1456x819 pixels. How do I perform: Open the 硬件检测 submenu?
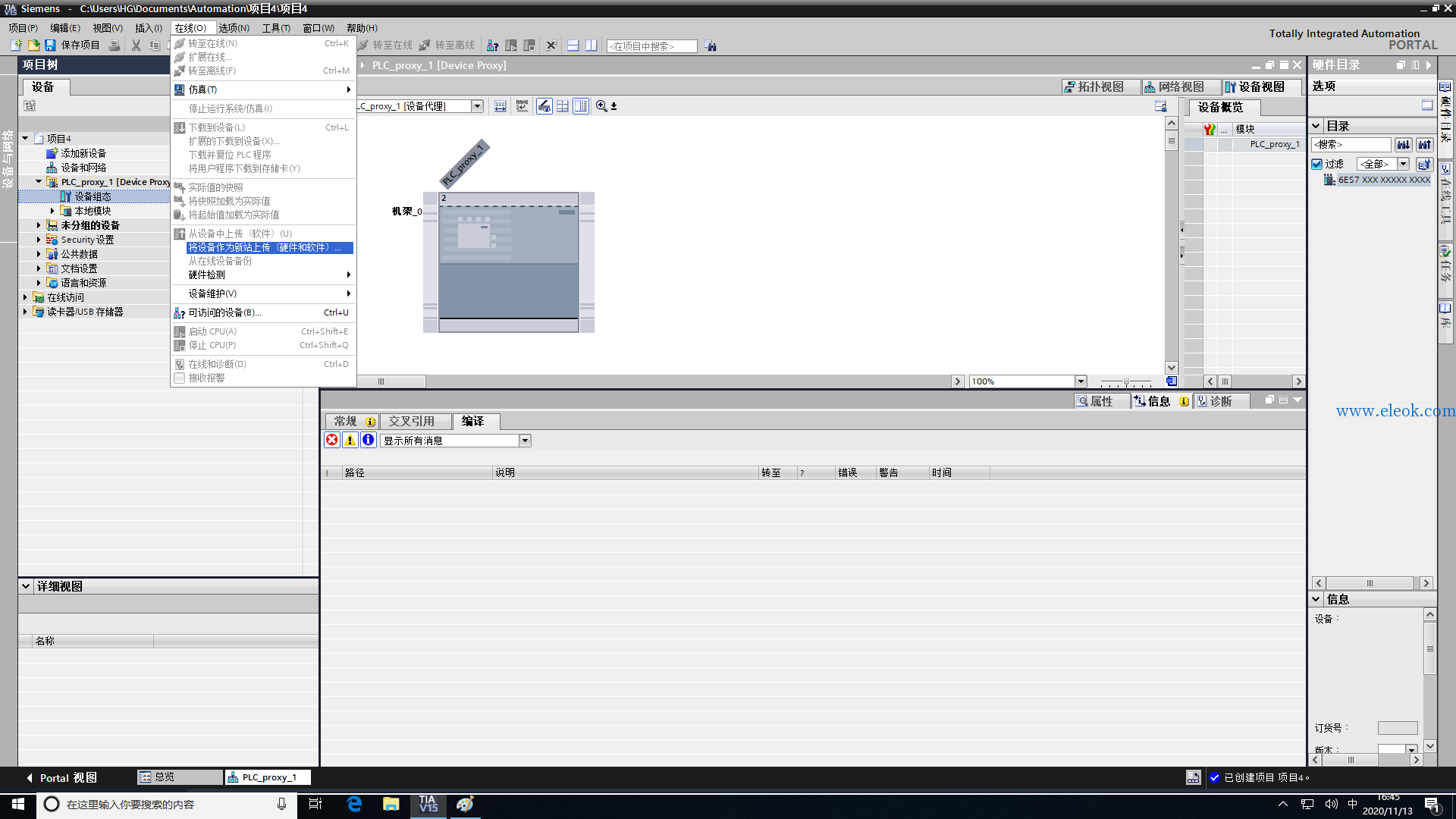tap(263, 275)
